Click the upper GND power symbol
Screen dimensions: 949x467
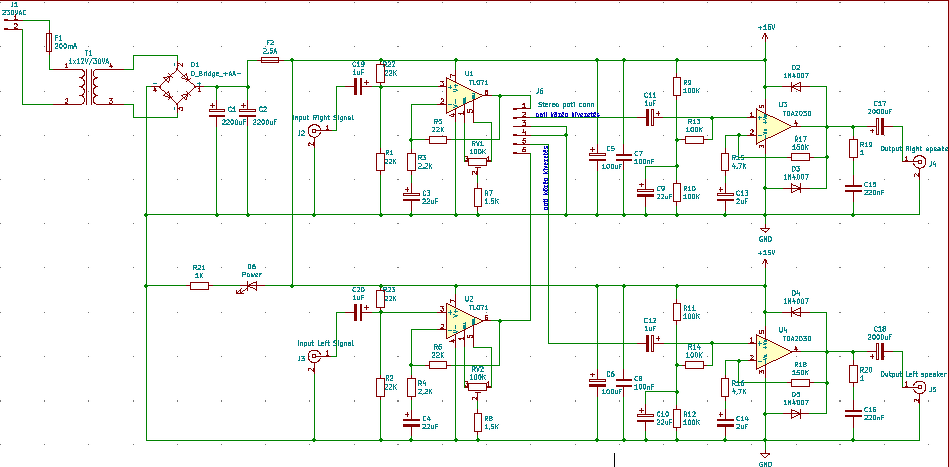(765, 229)
